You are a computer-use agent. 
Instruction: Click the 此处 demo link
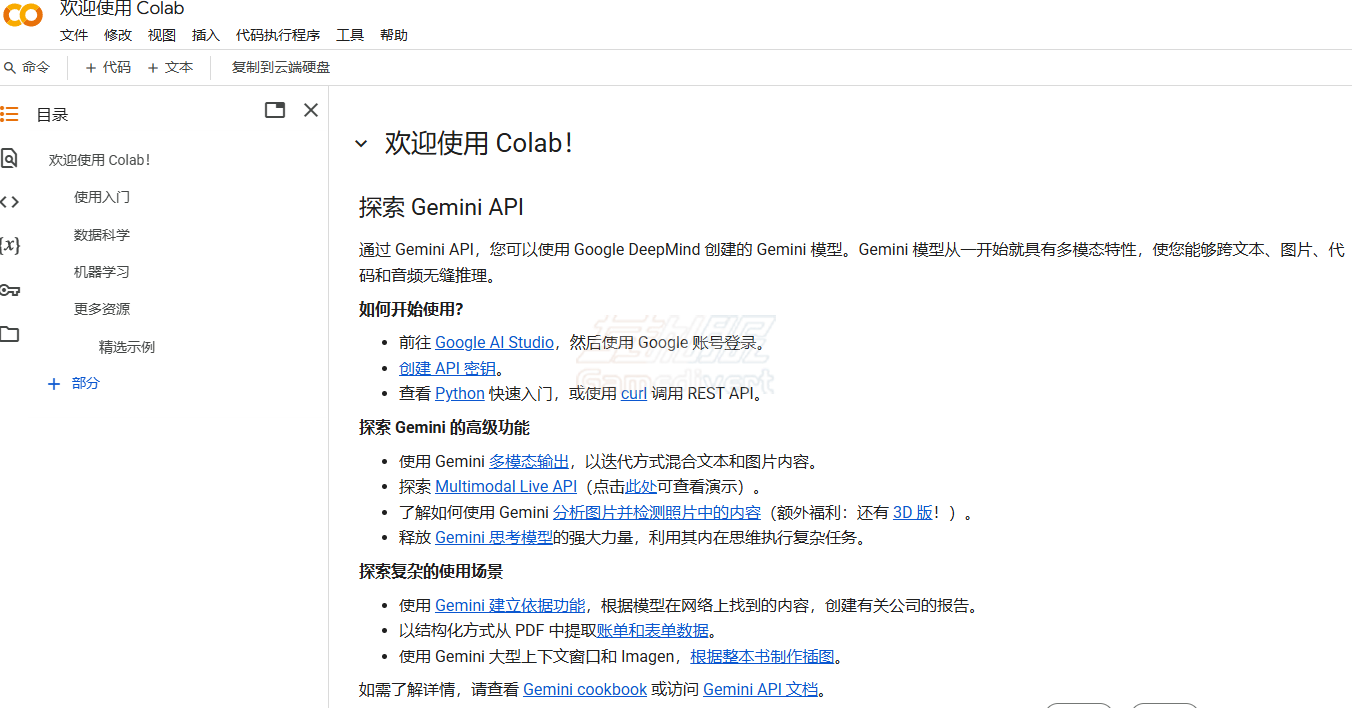641,486
